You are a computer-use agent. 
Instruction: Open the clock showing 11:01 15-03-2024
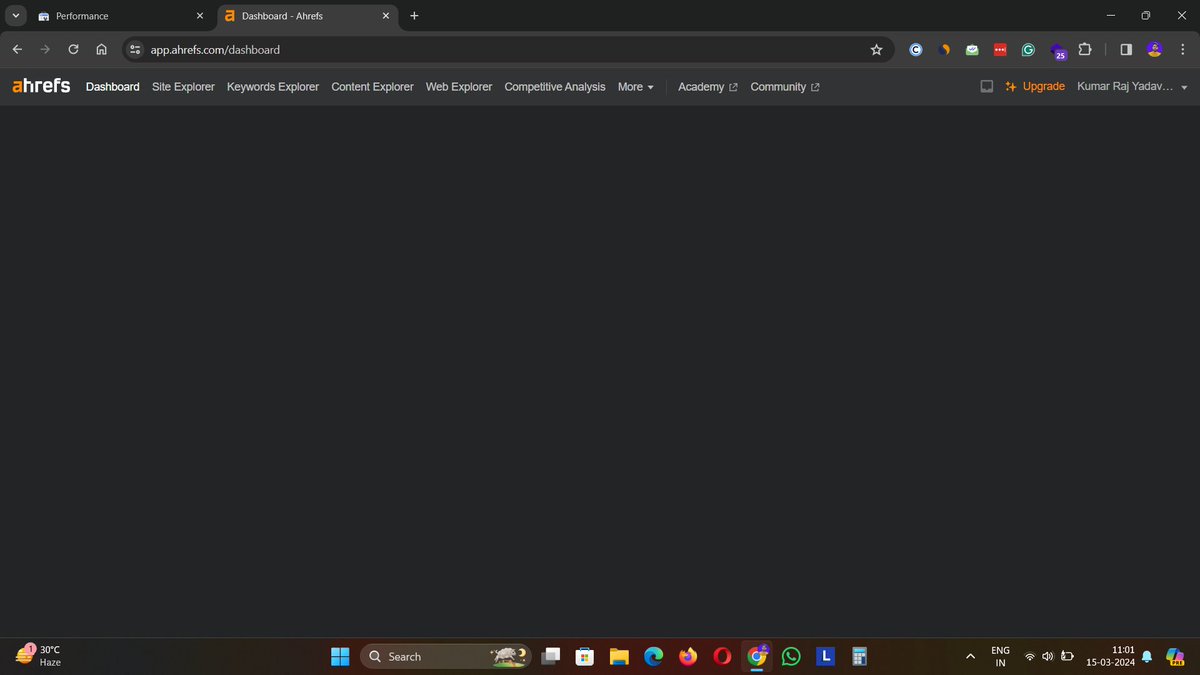tap(1111, 656)
